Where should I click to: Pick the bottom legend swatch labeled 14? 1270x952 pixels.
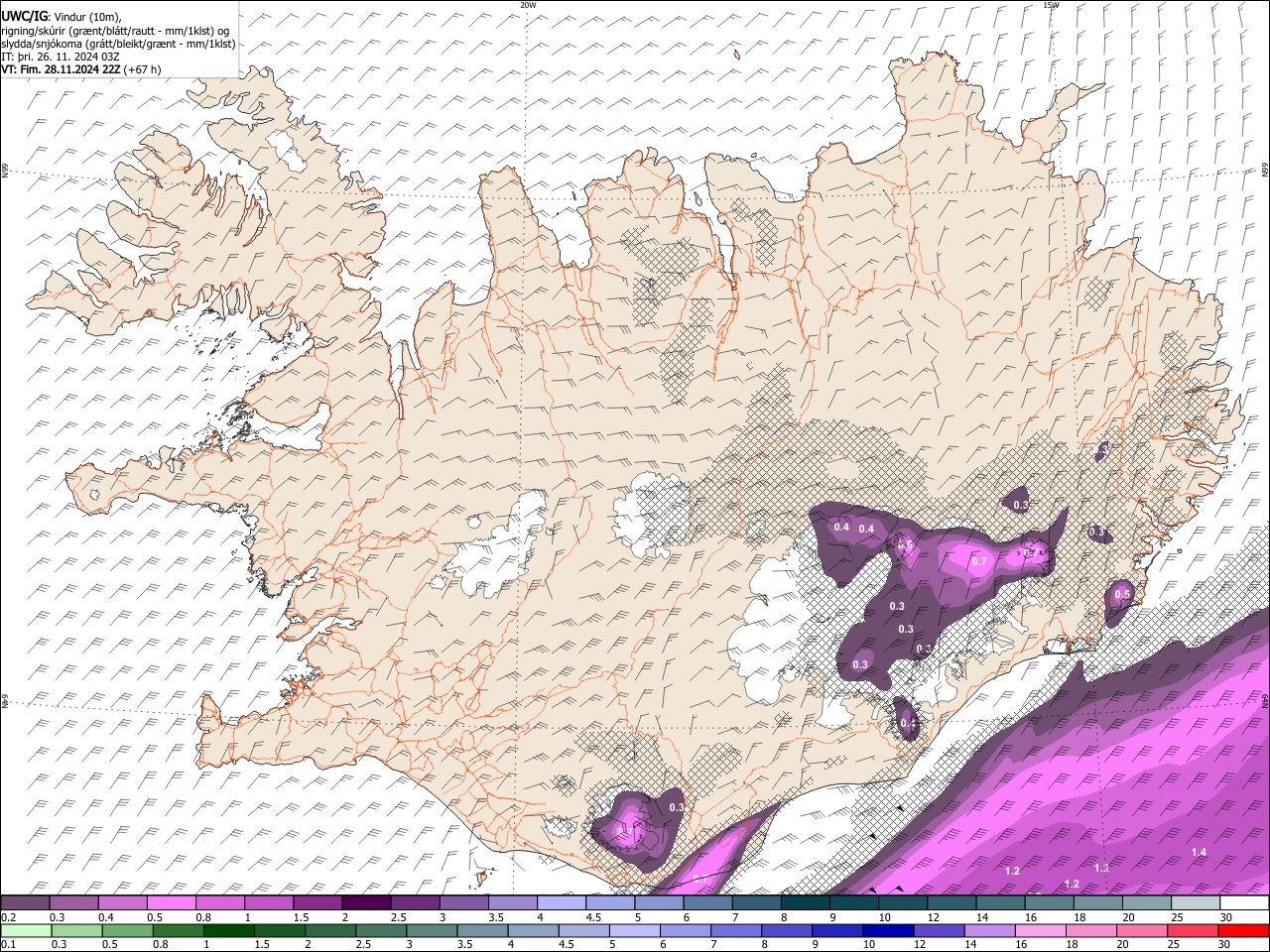pos(989,930)
